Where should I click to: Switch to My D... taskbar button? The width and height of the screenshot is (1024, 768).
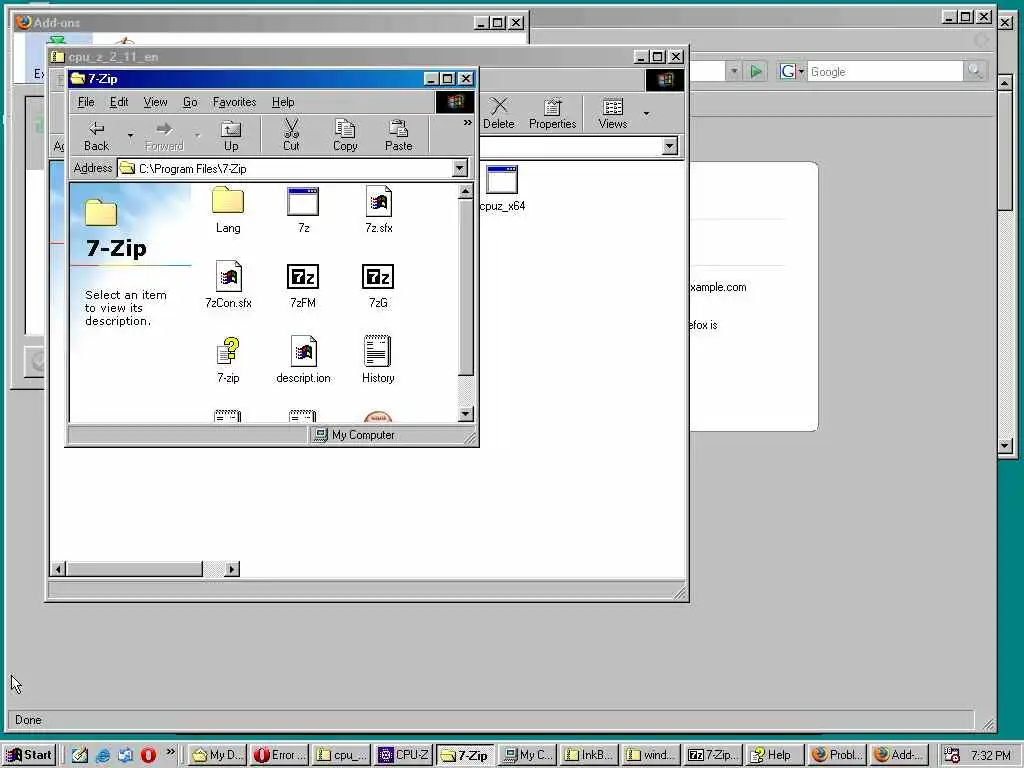click(x=217, y=755)
